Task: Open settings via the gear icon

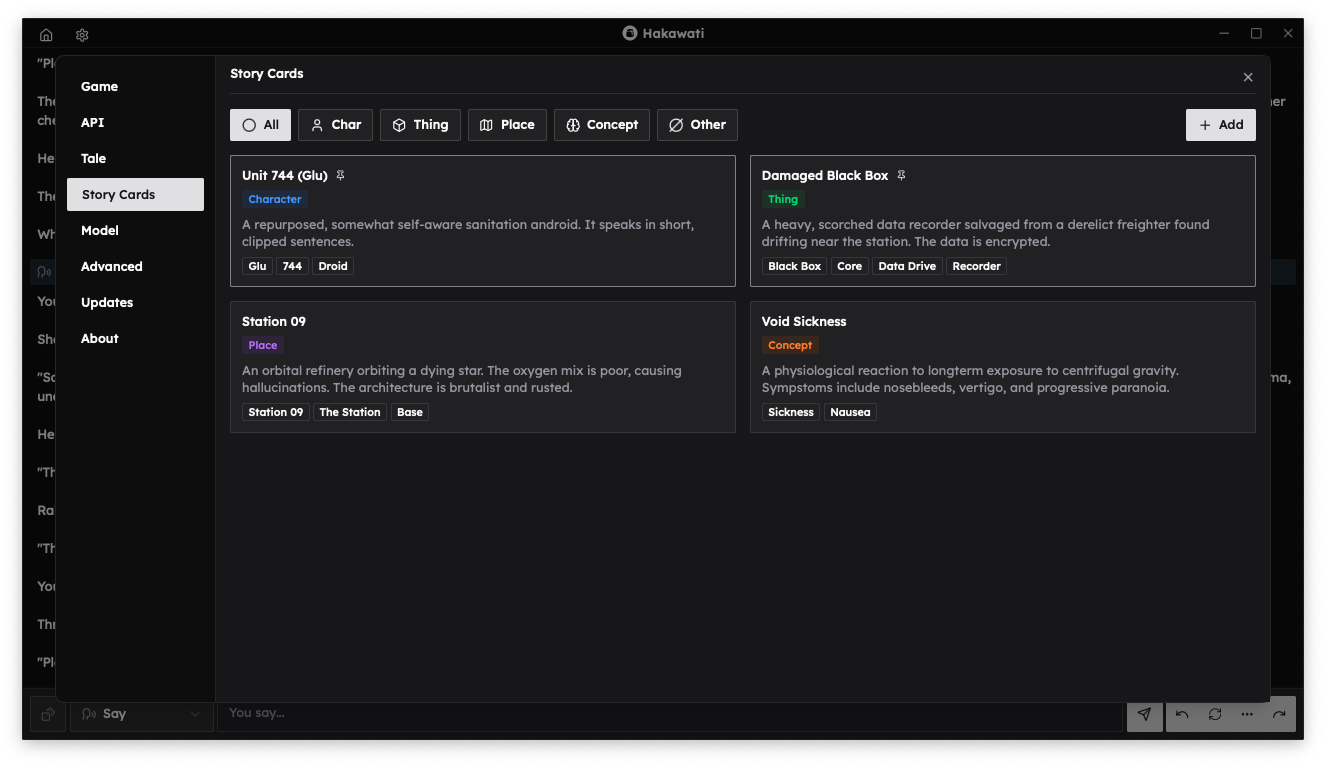Action: pyautogui.click(x=82, y=35)
